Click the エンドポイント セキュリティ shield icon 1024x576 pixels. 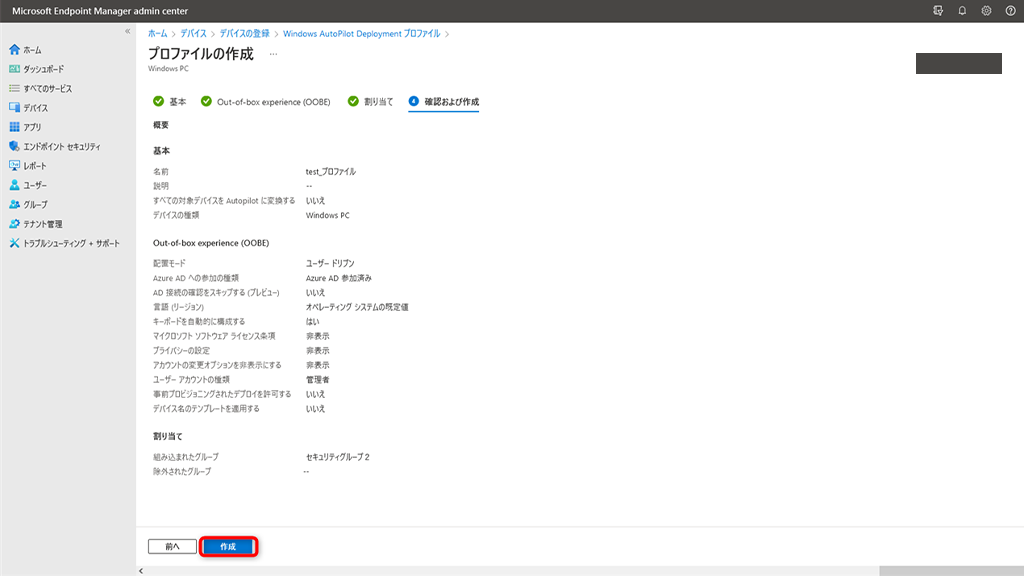(x=14, y=146)
